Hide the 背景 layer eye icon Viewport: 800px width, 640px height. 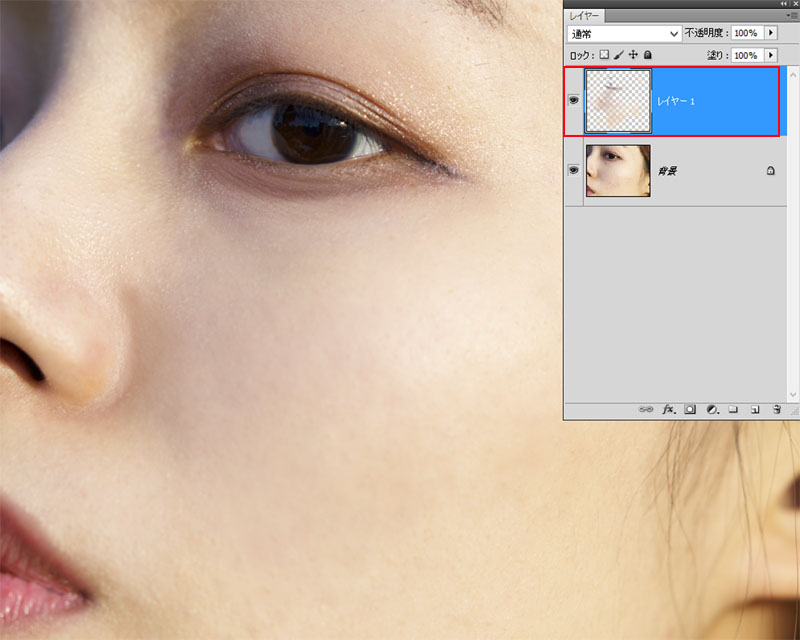point(573,170)
